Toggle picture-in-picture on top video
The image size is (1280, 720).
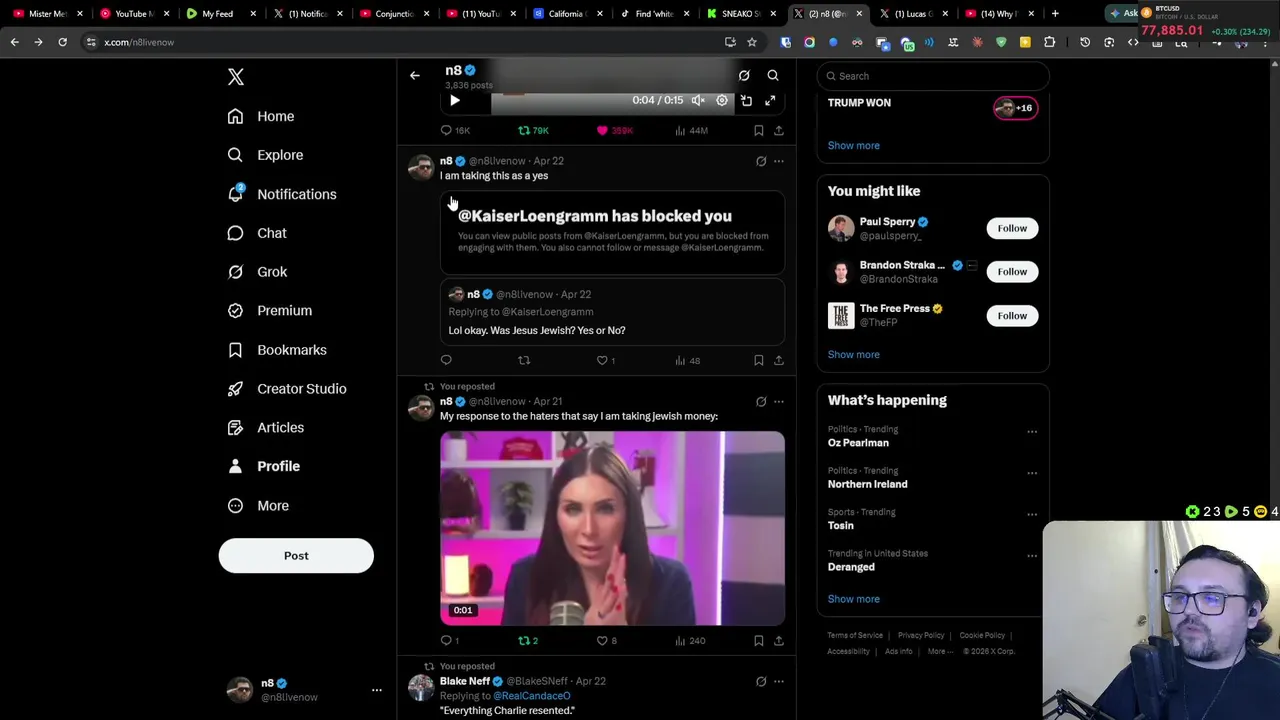tap(746, 100)
